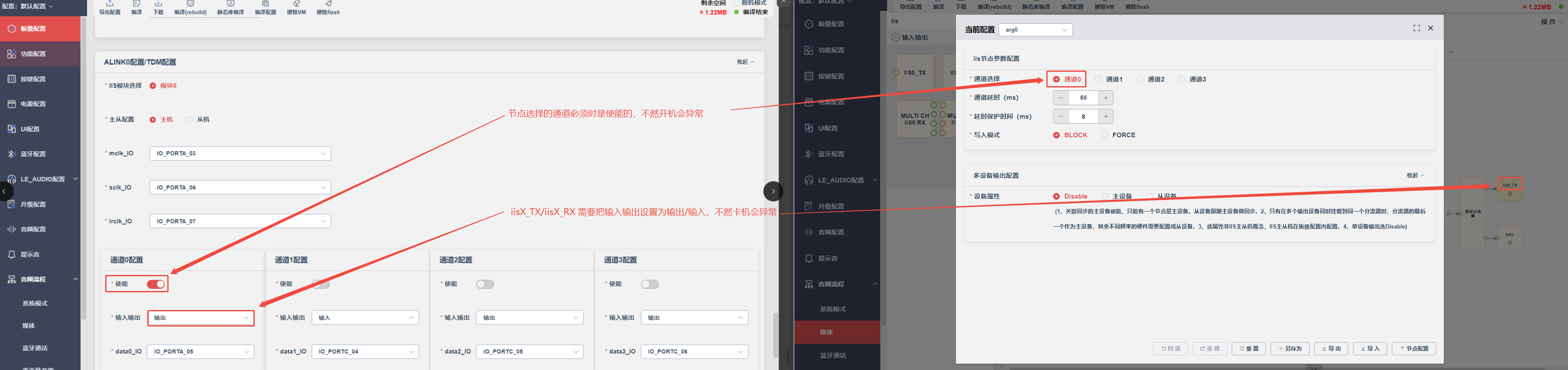Click 擦除flash icon in left window toolbar
The image size is (1568, 370).
tap(328, 4)
